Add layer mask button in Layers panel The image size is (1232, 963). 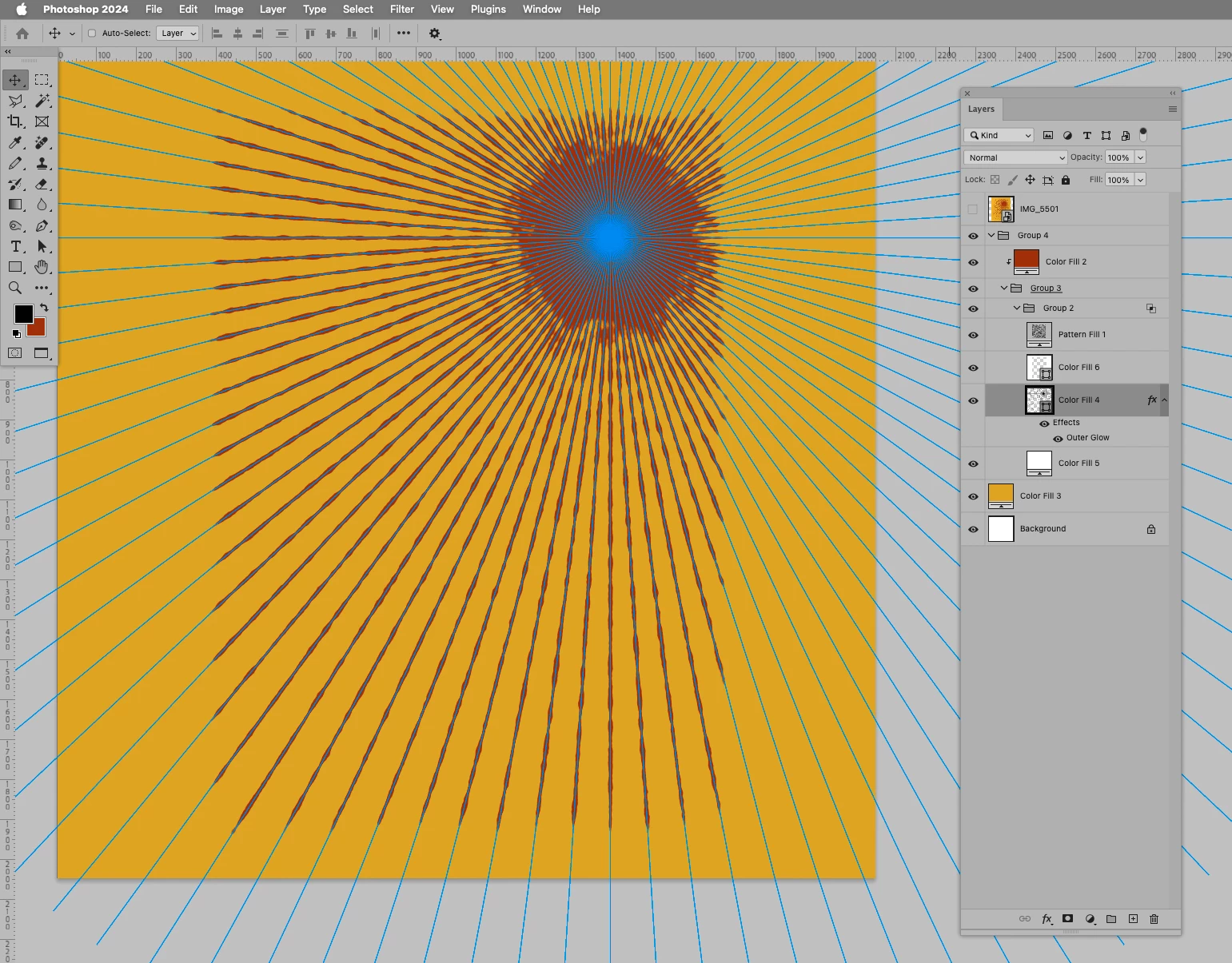click(1067, 919)
